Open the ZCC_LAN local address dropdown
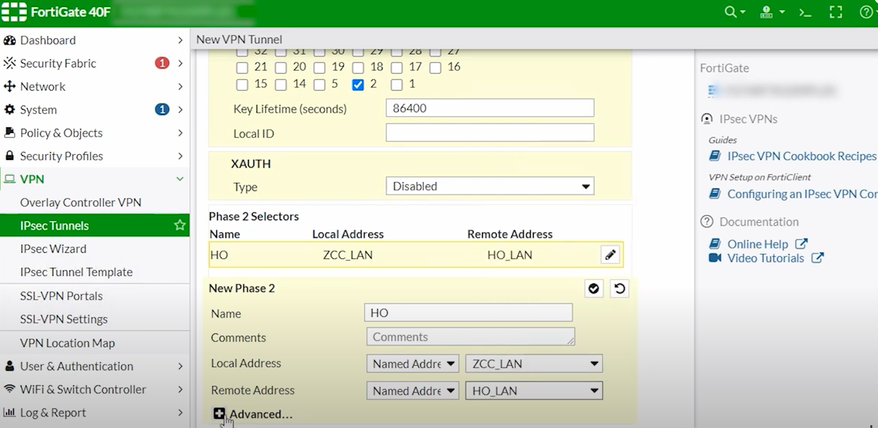Image resolution: width=878 pixels, height=428 pixels. click(x=534, y=364)
